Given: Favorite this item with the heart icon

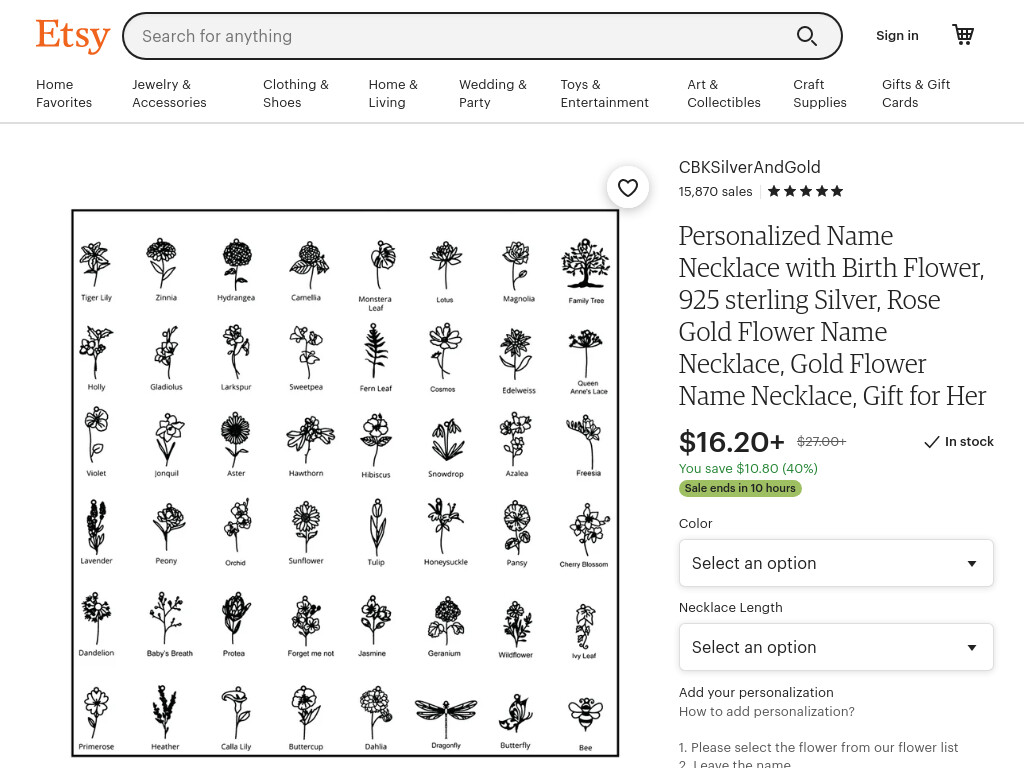Looking at the screenshot, I should pyautogui.click(x=628, y=188).
